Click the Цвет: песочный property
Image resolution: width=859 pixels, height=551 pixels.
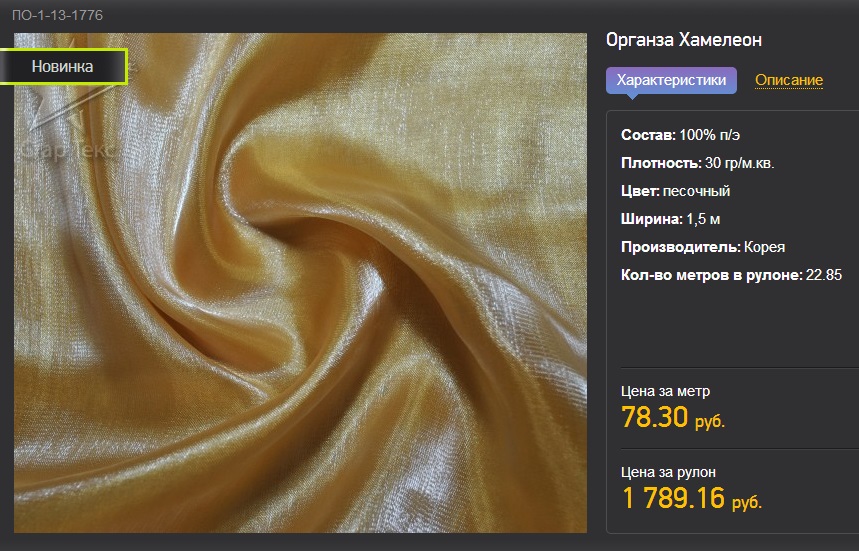coord(675,191)
